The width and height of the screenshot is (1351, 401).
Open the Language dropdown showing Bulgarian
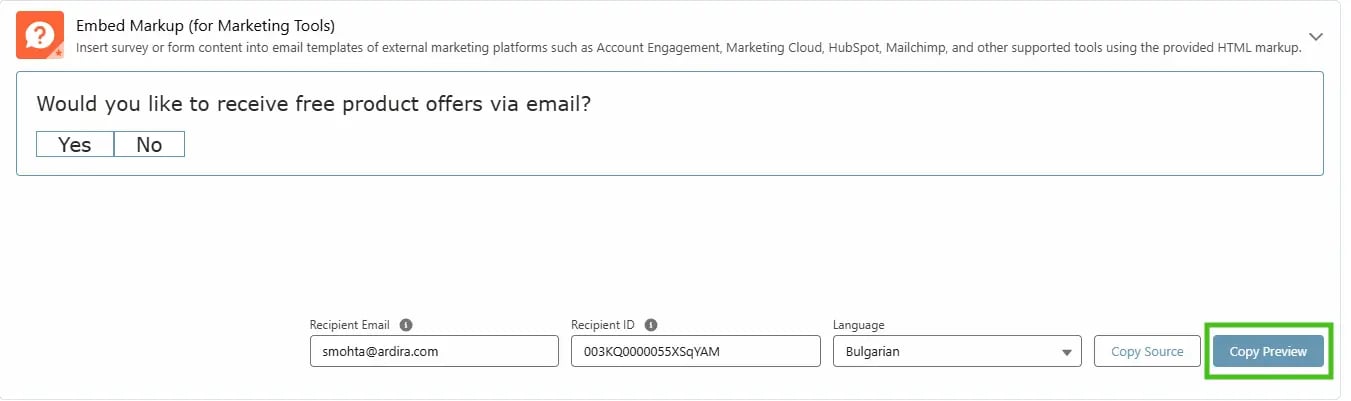coord(957,351)
